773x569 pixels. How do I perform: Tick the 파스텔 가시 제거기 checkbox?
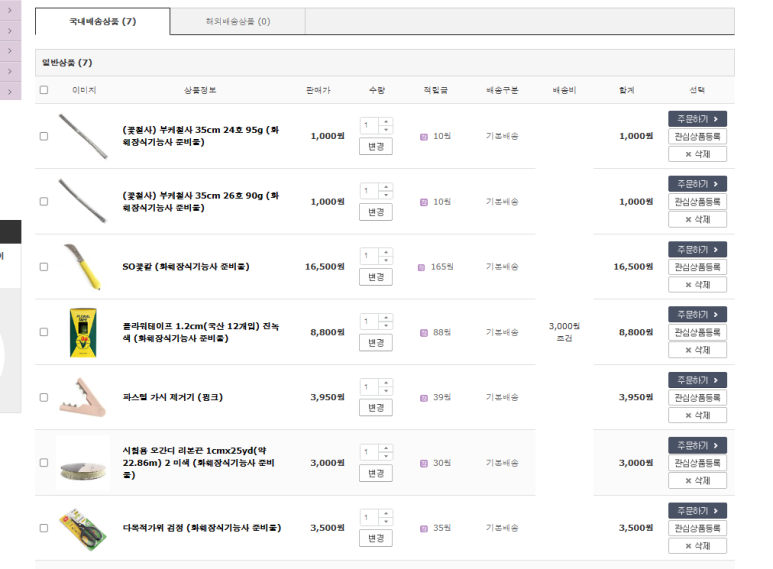[44, 397]
